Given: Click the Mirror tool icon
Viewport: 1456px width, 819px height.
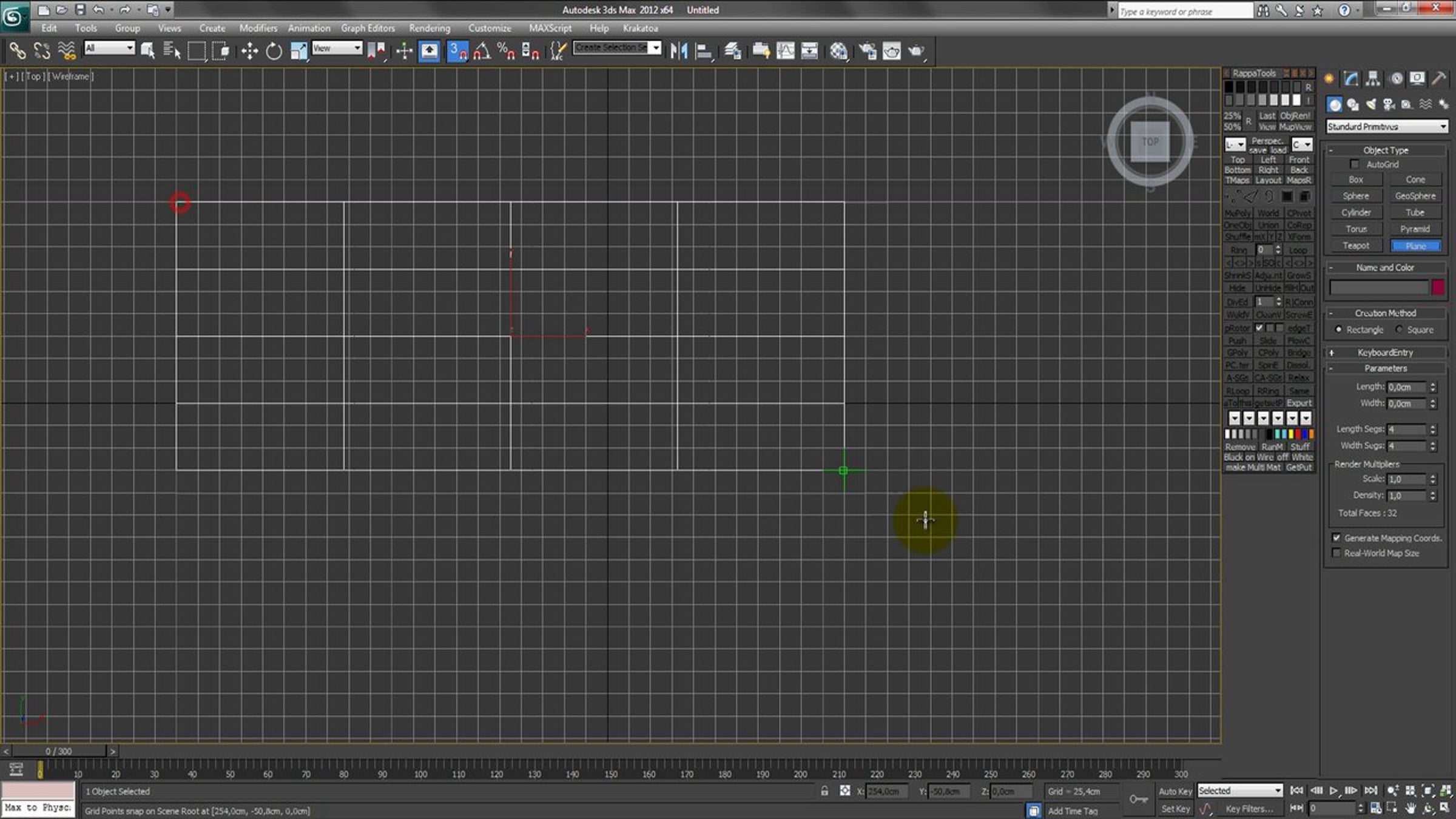Looking at the screenshot, I should (x=679, y=51).
